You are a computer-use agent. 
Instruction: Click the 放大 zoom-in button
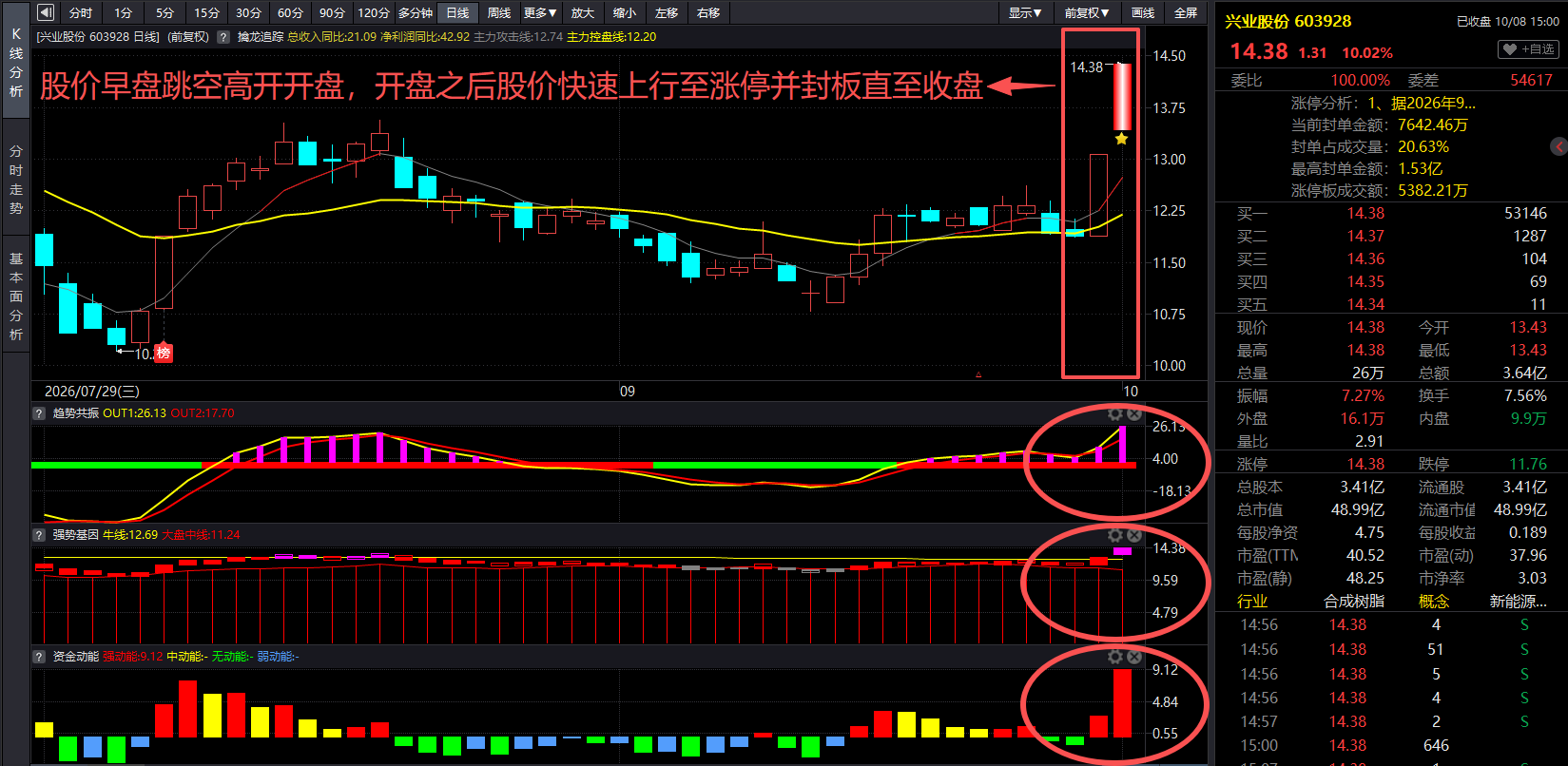tap(583, 12)
